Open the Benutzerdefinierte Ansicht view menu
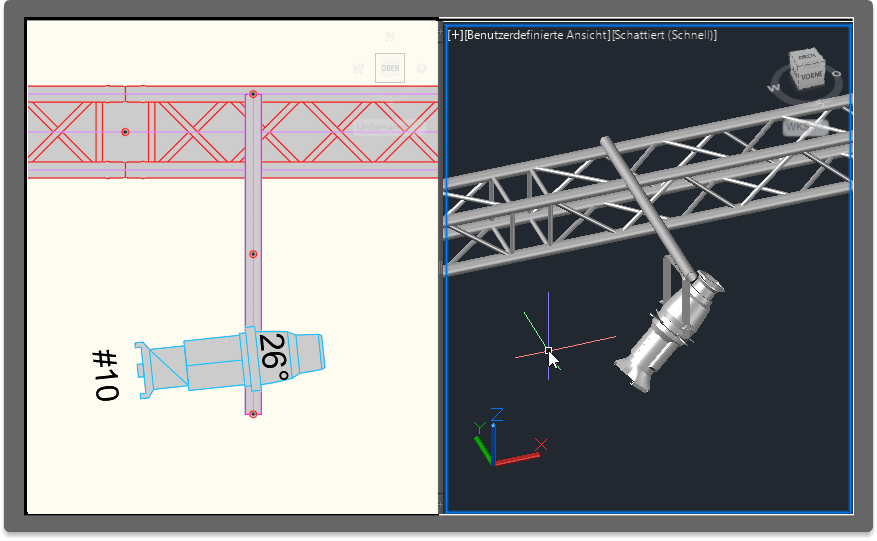Screen dimensions: 877x541 [537, 35]
